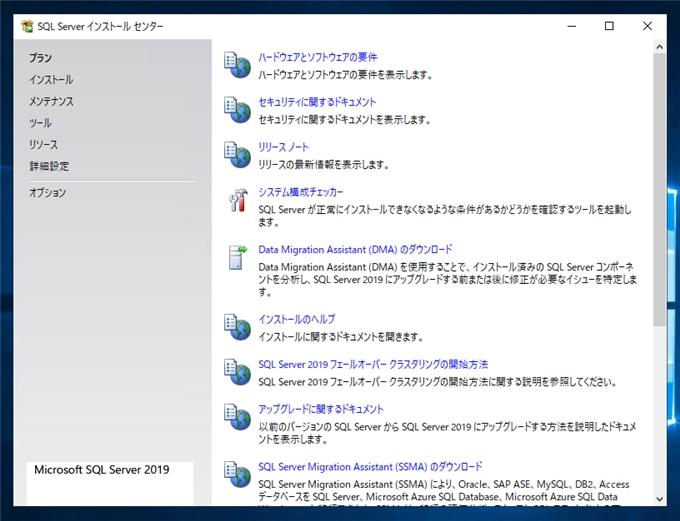Viewport: 680px width, 521px height.
Task: Click the text インストールに関するドキュメントを開きます。
Action: tap(340, 337)
